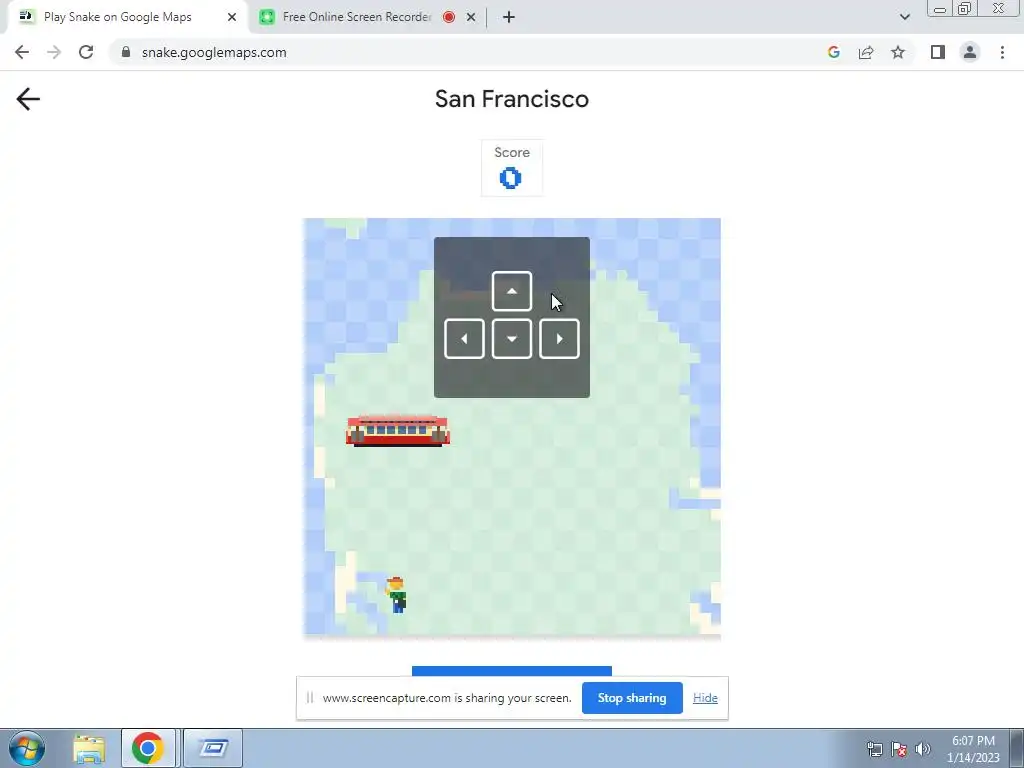Open the browser side panel
The width and height of the screenshot is (1024, 768).
coord(938,52)
